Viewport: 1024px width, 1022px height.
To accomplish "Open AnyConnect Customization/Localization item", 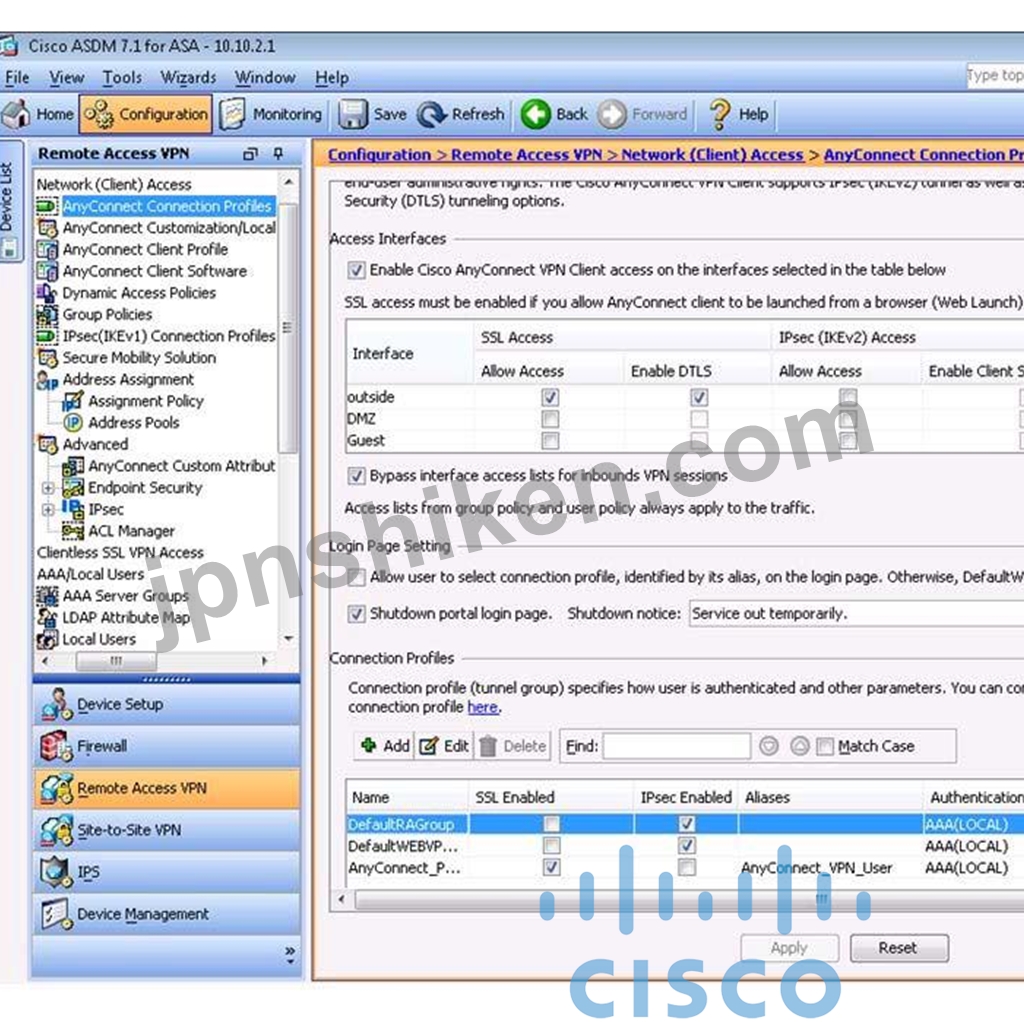I will click(169, 228).
